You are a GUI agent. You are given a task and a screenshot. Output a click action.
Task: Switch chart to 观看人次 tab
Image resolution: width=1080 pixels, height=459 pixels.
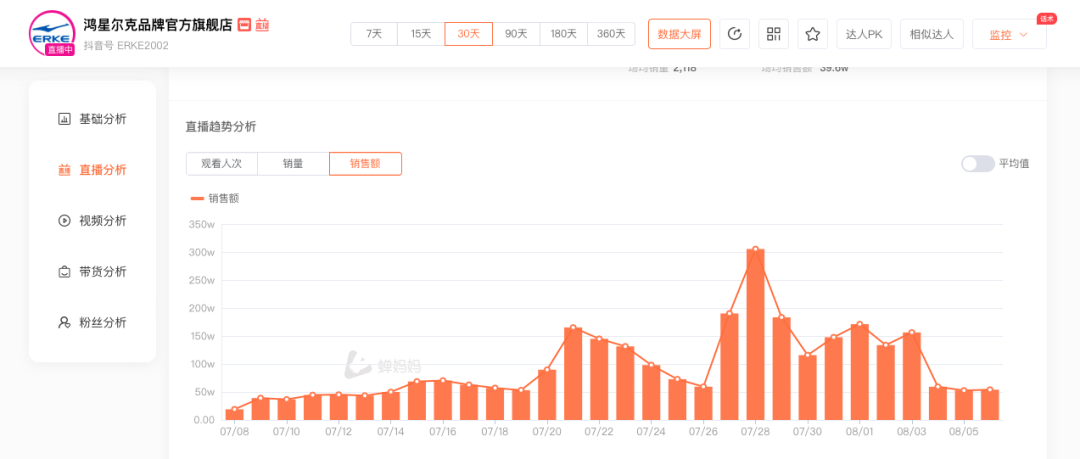click(x=221, y=164)
